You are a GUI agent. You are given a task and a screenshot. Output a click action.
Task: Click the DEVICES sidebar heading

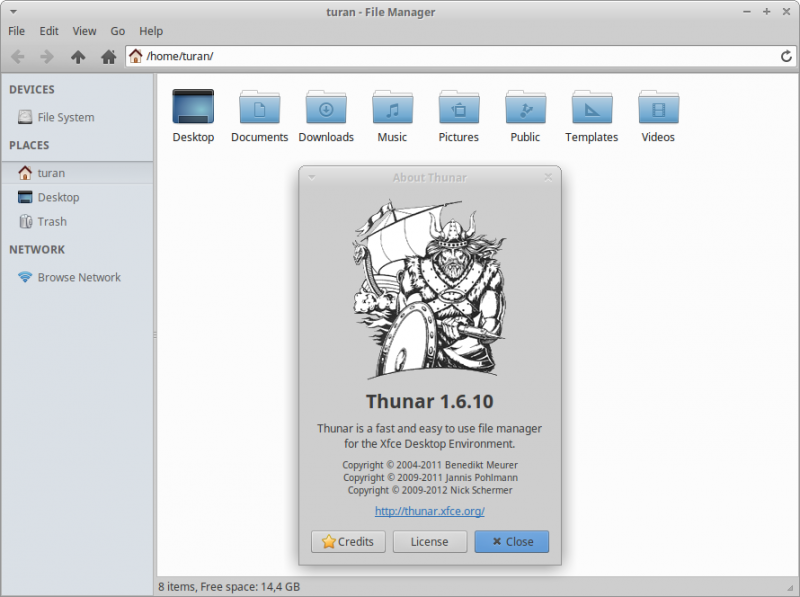tap(32, 90)
